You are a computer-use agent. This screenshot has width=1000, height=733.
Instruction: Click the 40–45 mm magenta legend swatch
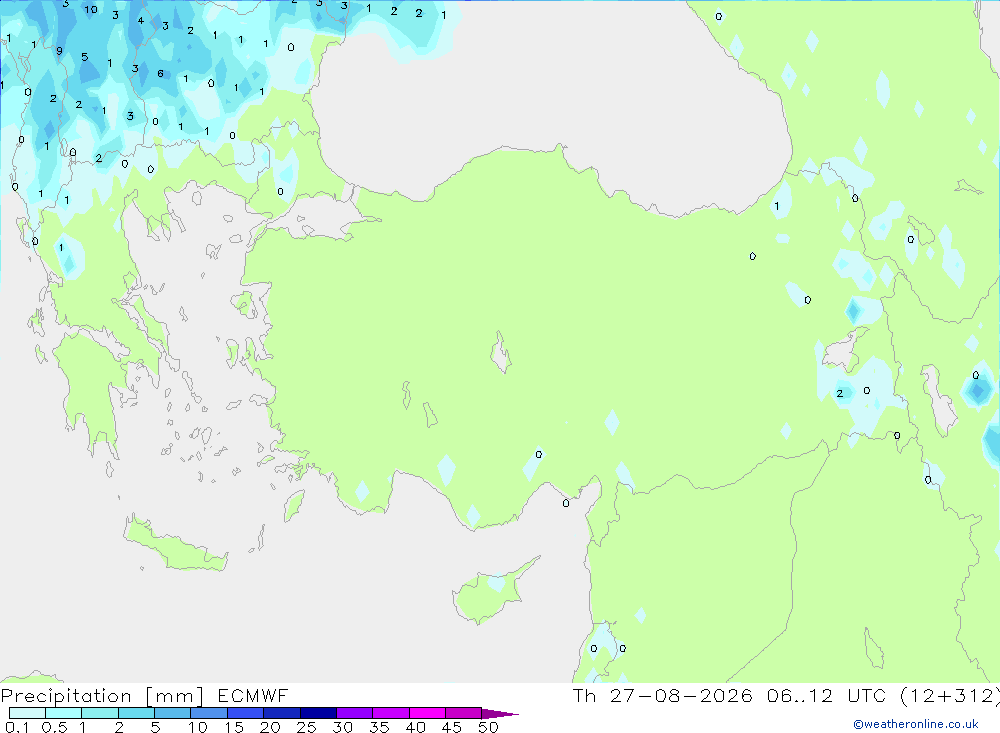click(x=427, y=713)
